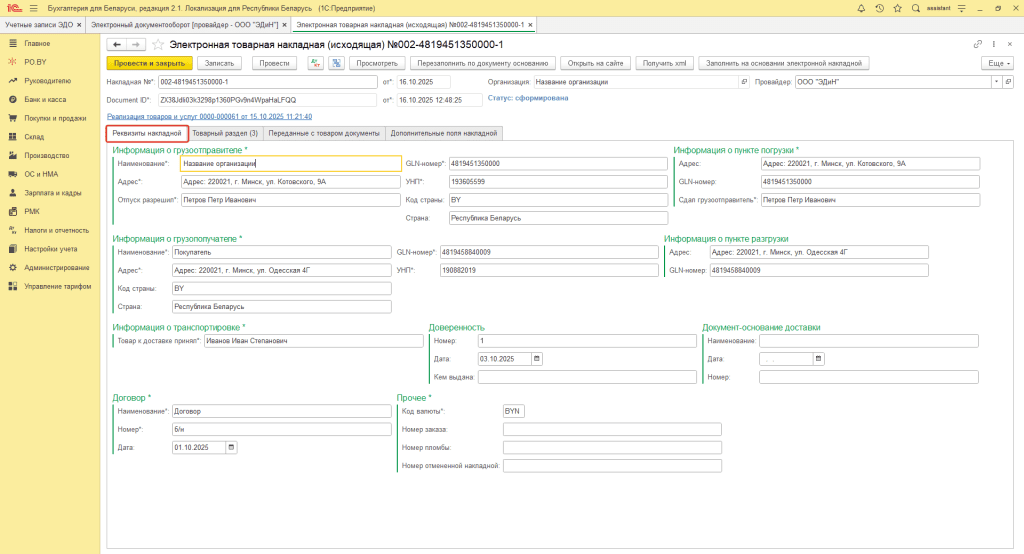Open calendar for Доверенность date
Viewport: 1024px width, 554px height.
pyautogui.click(x=537, y=359)
